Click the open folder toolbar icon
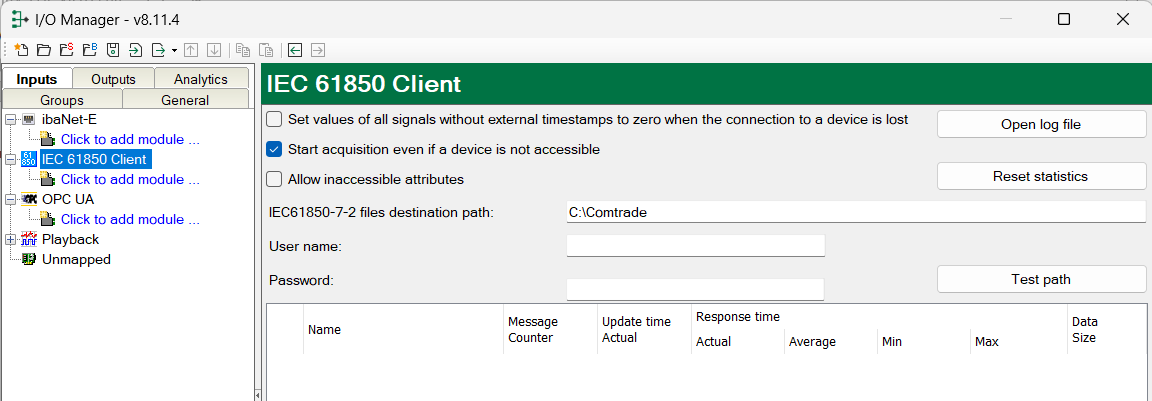1152x401 pixels. coord(44,50)
